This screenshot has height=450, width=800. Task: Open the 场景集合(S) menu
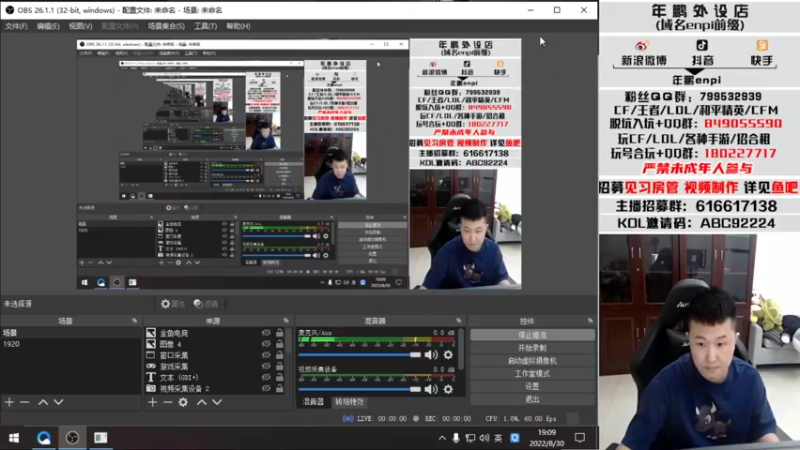pyautogui.click(x=166, y=26)
